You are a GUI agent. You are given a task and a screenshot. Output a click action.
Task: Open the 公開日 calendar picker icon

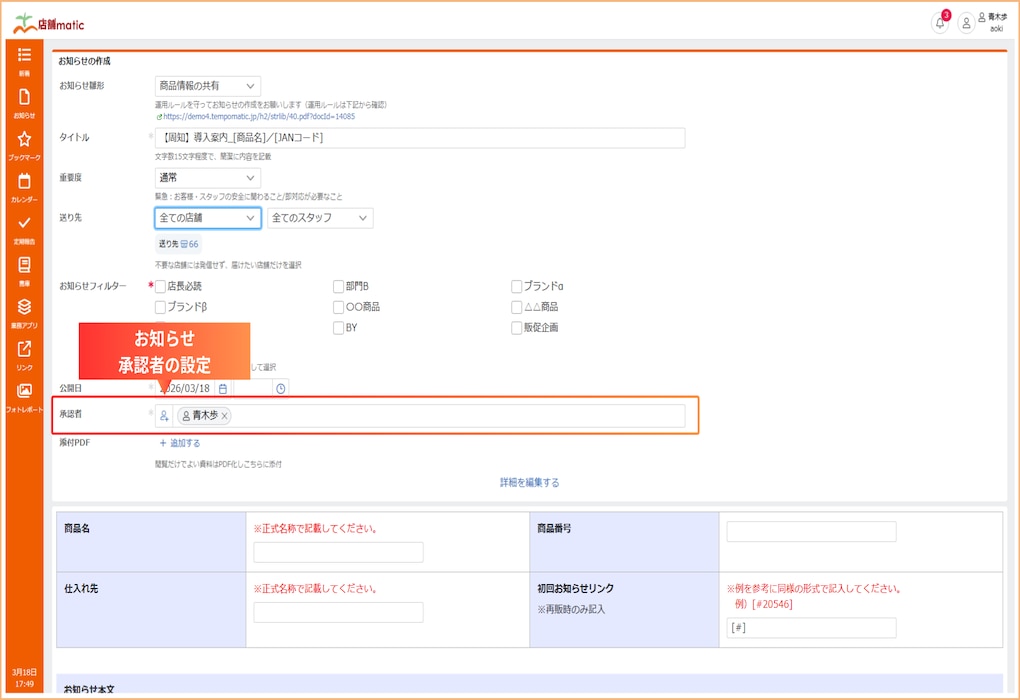pos(223,388)
